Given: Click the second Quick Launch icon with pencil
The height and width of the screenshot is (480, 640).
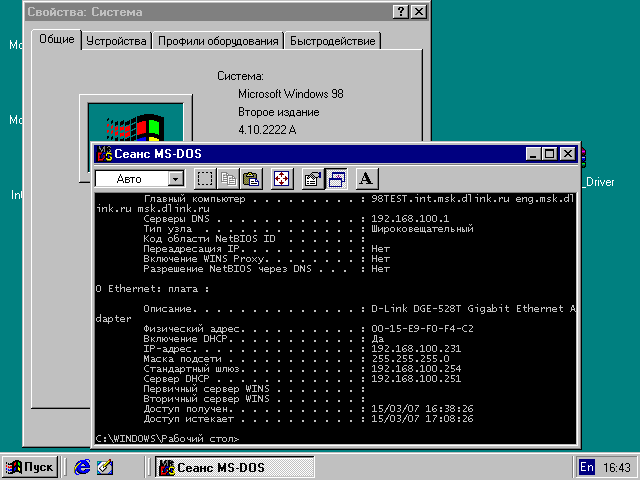Looking at the screenshot, I should click(105, 467).
